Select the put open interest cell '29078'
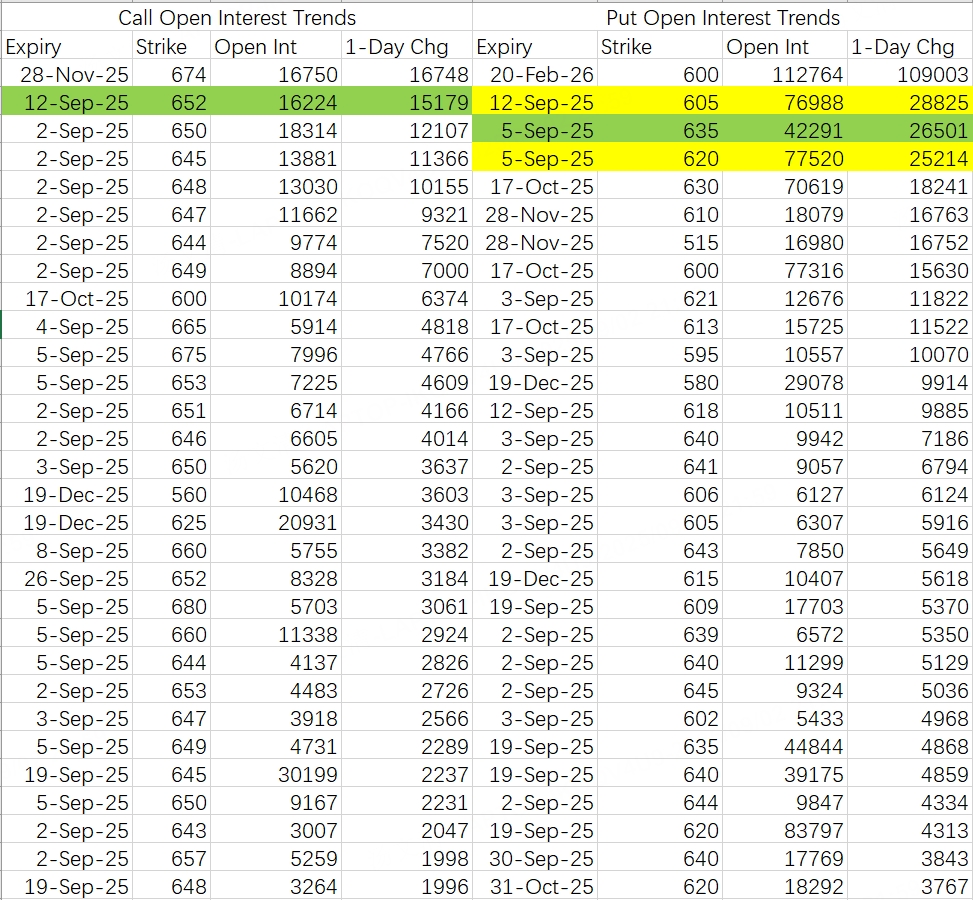 (785, 382)
